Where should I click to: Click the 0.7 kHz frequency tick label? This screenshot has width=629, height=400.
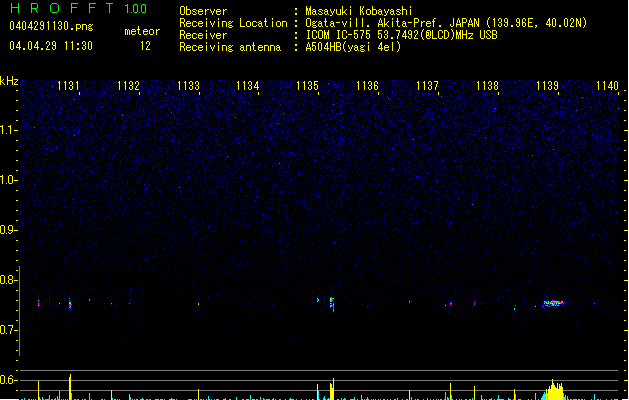tap(9, 330)
